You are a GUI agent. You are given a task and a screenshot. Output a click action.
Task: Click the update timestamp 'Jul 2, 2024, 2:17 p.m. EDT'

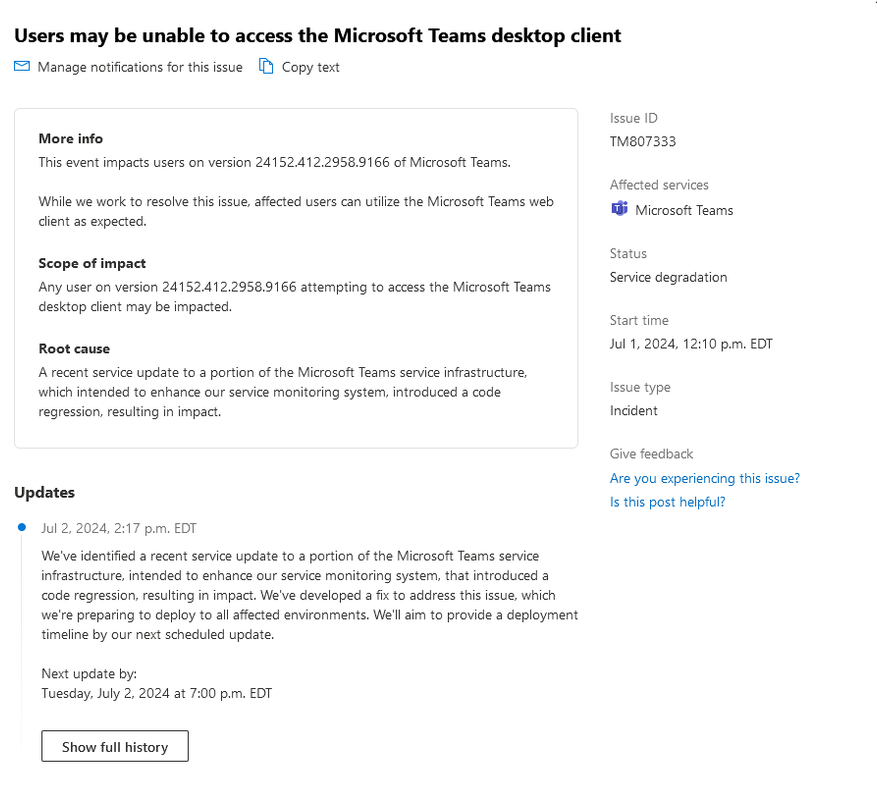click(x=119, y=529)
